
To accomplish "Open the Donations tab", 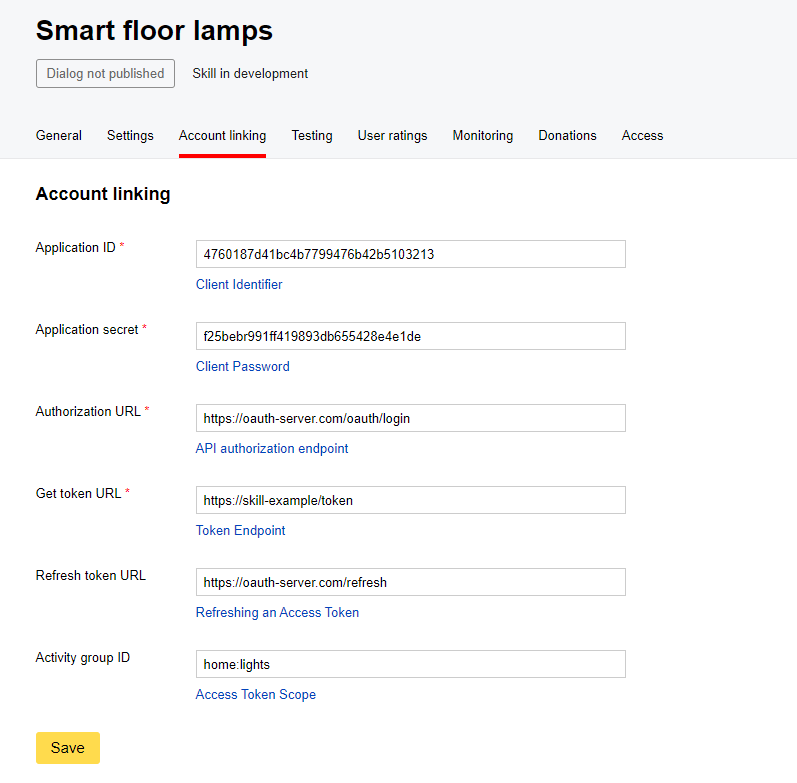I will [x=567, y=136].
